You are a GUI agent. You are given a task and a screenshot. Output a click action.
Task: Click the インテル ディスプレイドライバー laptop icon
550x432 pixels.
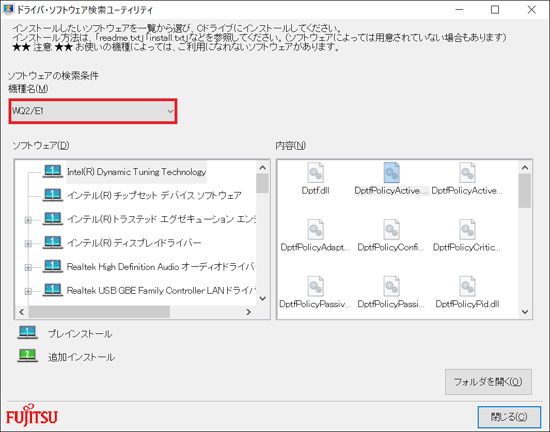coord(53,243)
